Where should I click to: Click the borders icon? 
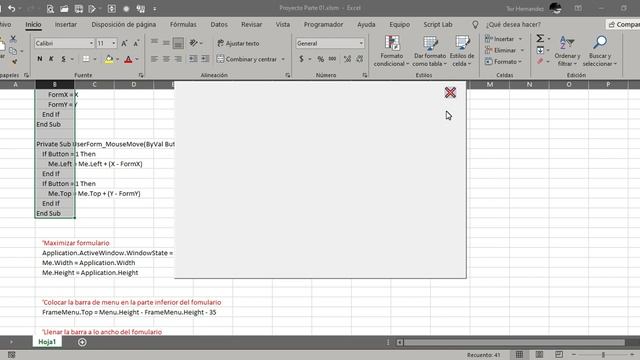tap(86, 60)
